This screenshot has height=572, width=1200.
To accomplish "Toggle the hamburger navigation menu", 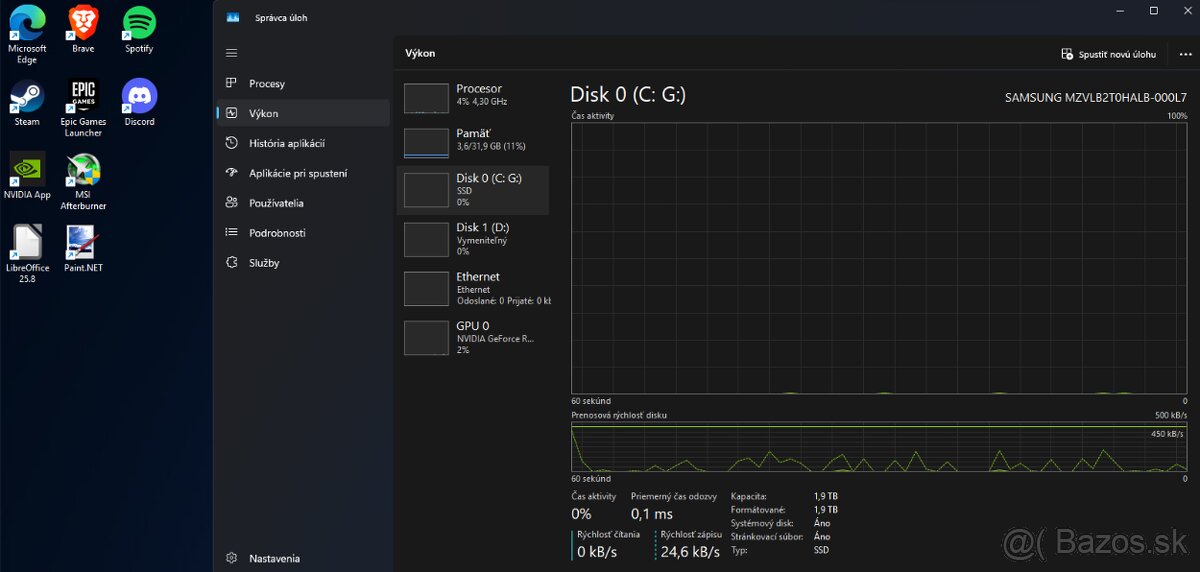I will (x=232, y=53).
